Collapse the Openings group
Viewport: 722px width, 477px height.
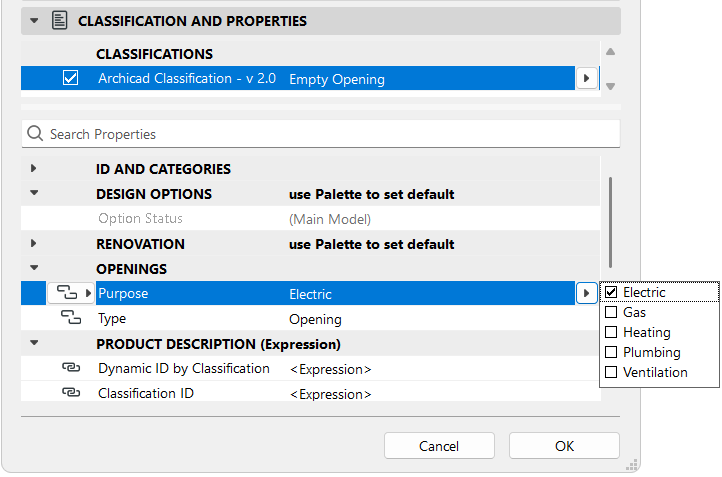pos(34,268)
